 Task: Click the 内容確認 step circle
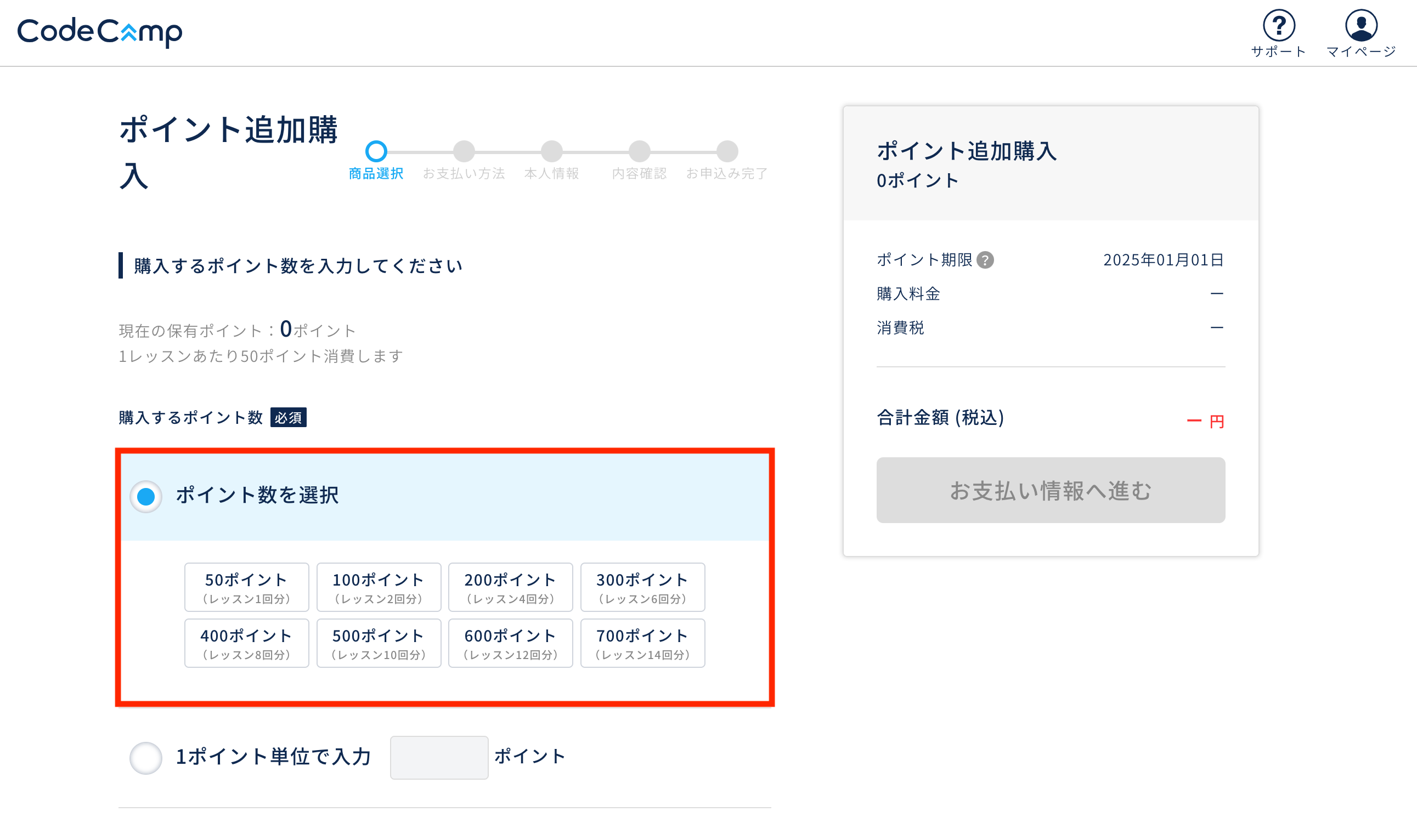coord(640,151)
